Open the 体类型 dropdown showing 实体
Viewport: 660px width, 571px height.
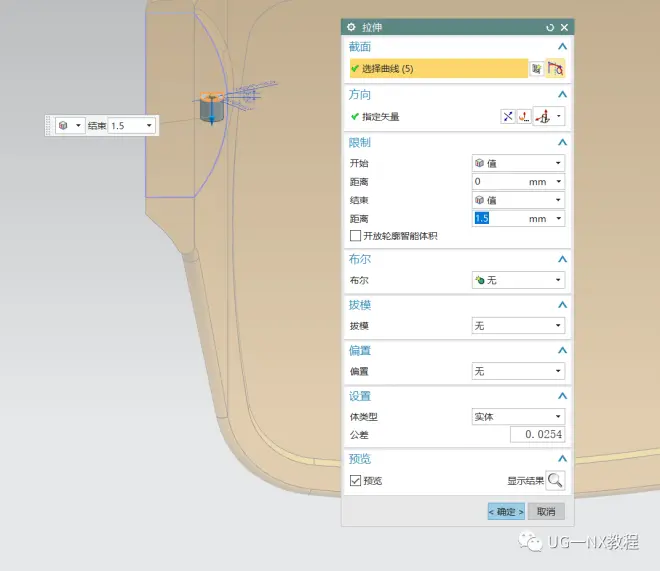(x=517, y=416)
